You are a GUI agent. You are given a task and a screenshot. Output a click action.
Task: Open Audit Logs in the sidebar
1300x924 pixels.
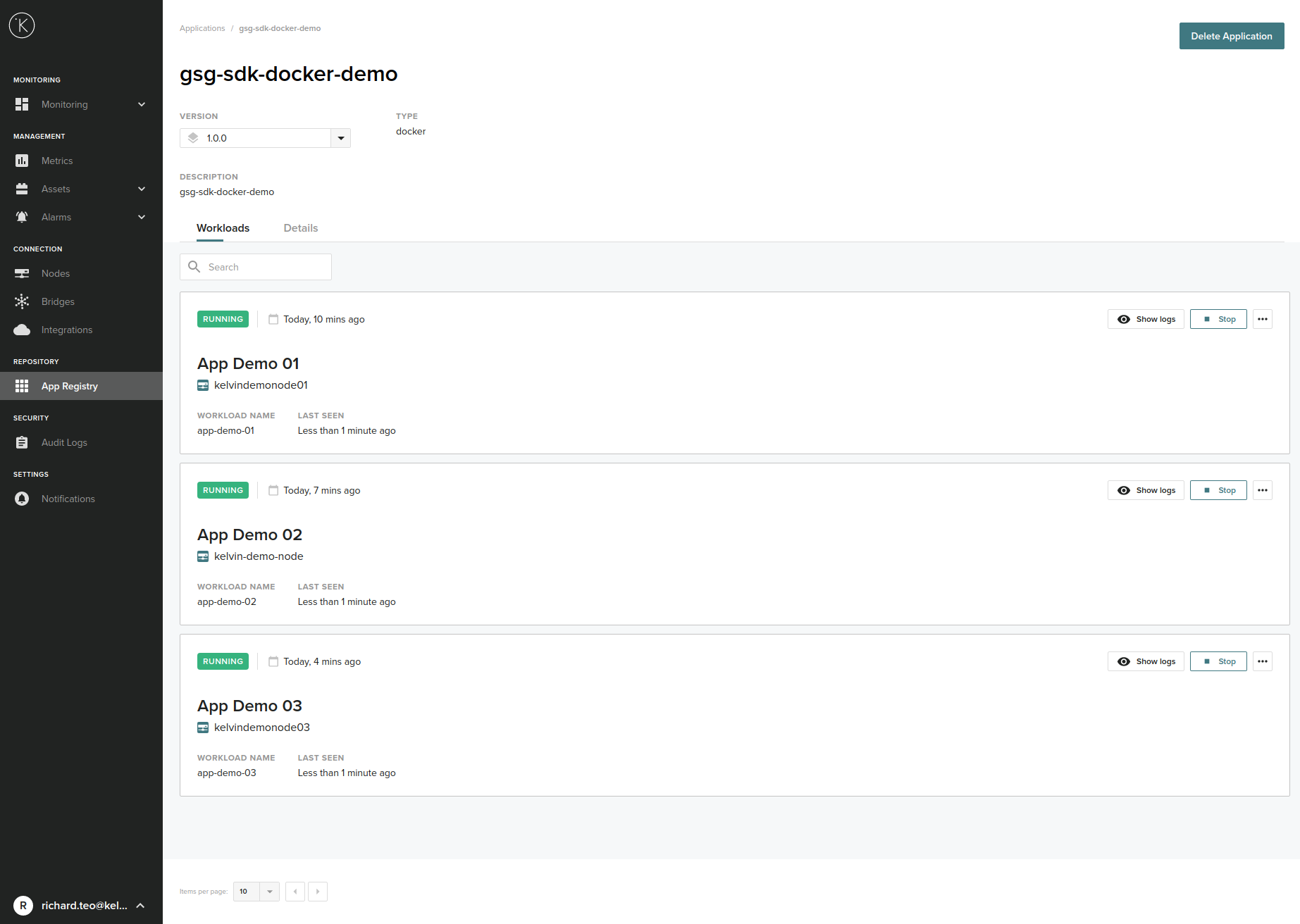(63, 442)
